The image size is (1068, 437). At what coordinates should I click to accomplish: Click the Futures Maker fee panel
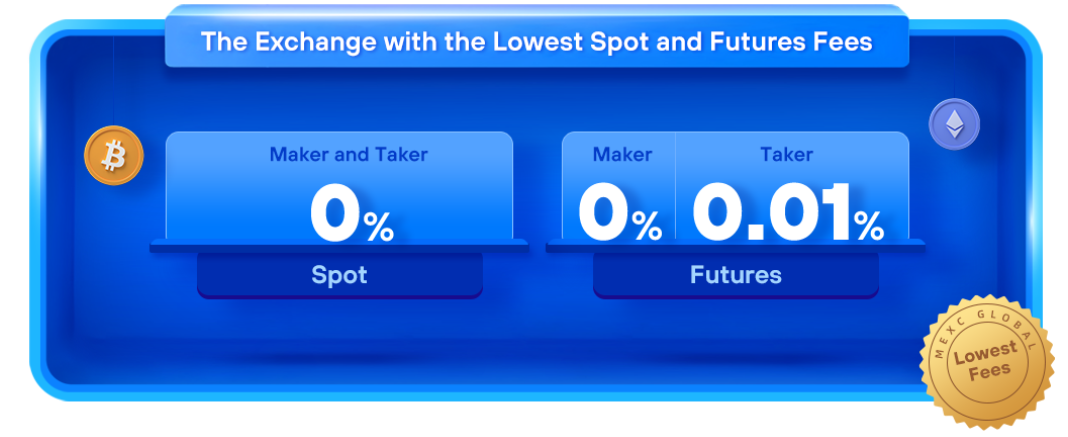[x=618, y=185]
